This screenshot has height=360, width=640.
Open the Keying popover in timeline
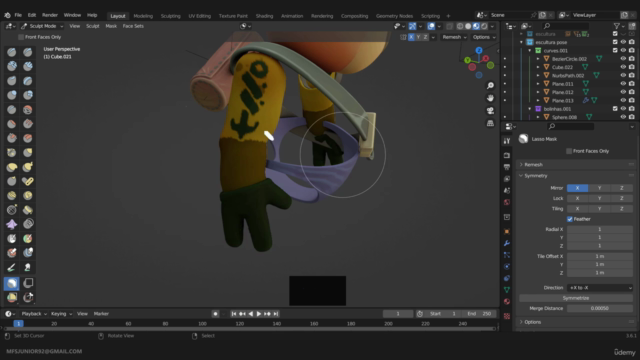(x=61, y=313)
